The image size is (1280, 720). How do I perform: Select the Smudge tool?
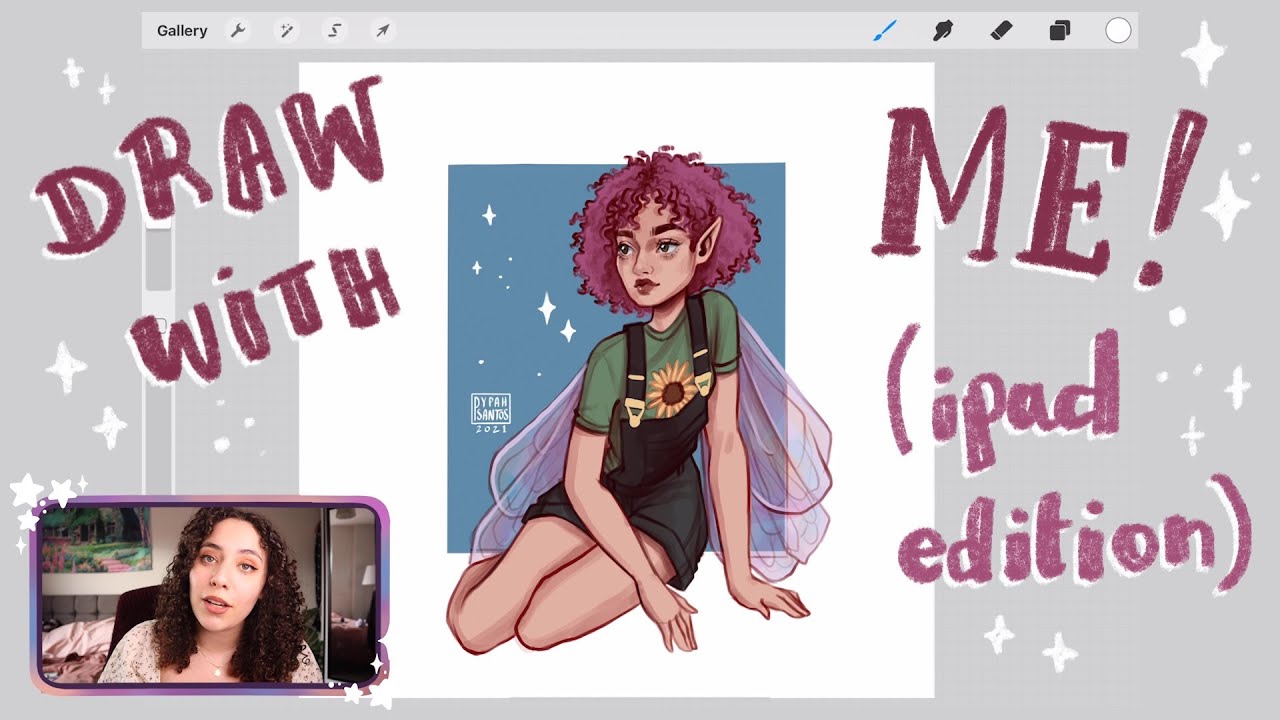tap(942, 31)
